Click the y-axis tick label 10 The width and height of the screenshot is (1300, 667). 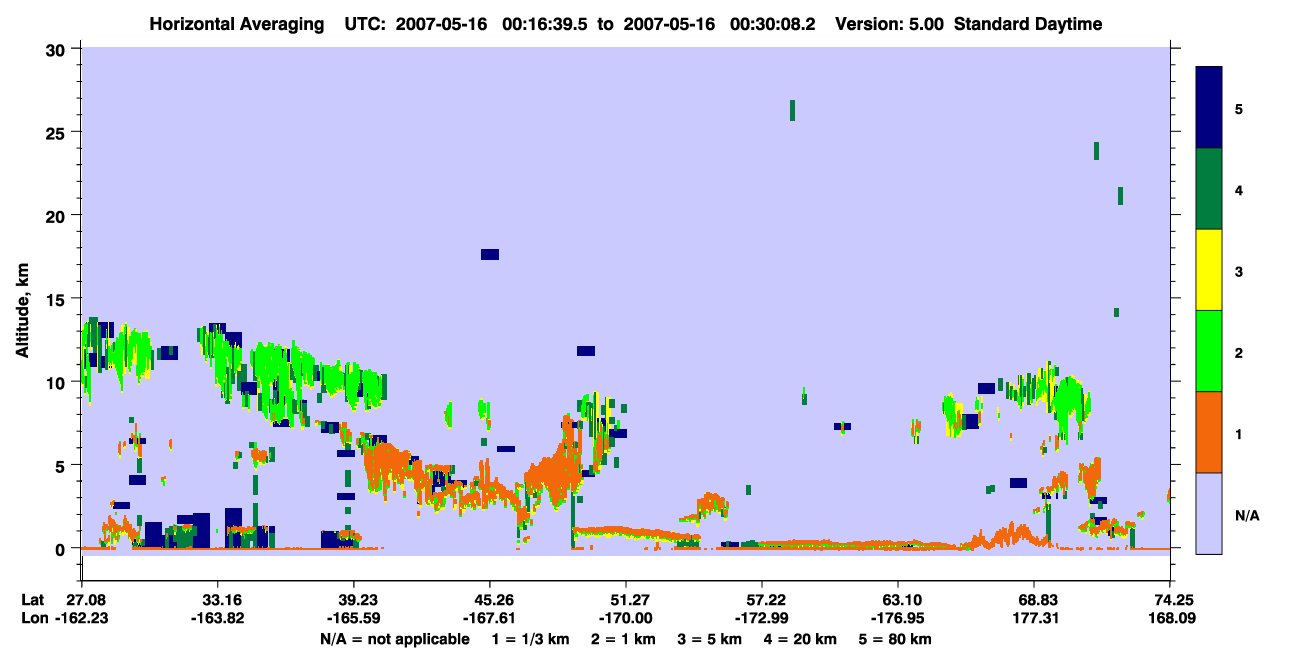[57, 382]
